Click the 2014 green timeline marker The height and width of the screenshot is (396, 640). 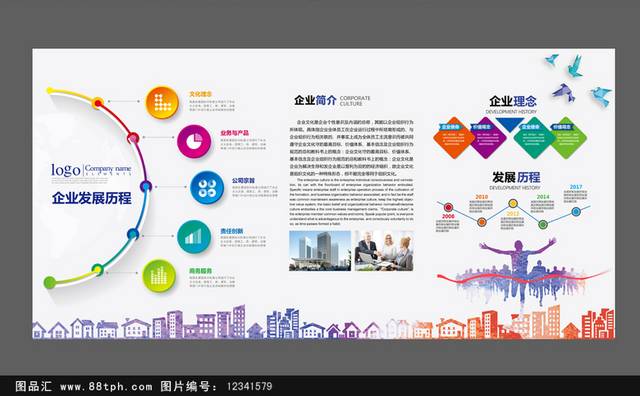tap(542, 224)
